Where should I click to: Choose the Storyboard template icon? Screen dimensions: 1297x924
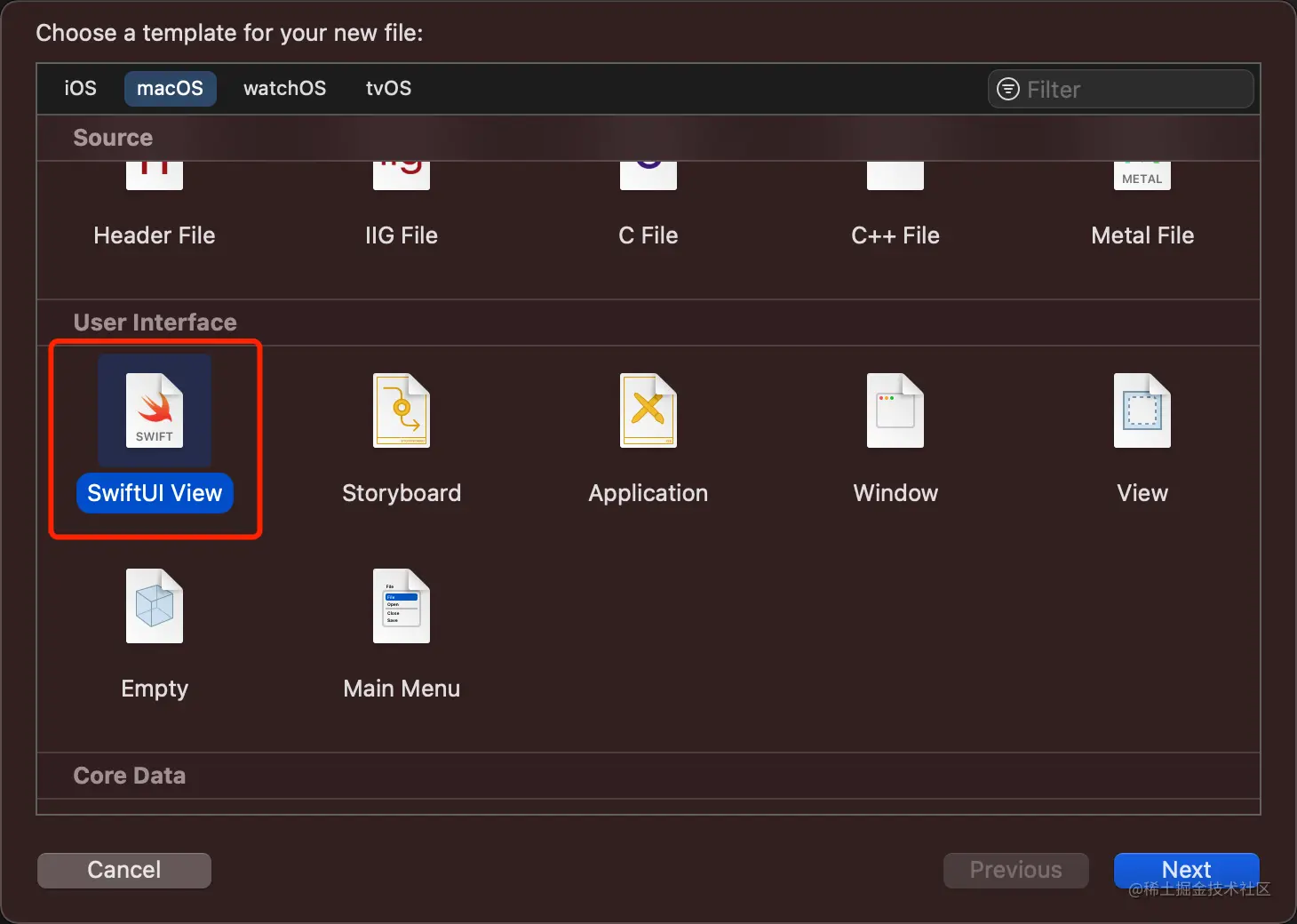(x=402, y=410)
